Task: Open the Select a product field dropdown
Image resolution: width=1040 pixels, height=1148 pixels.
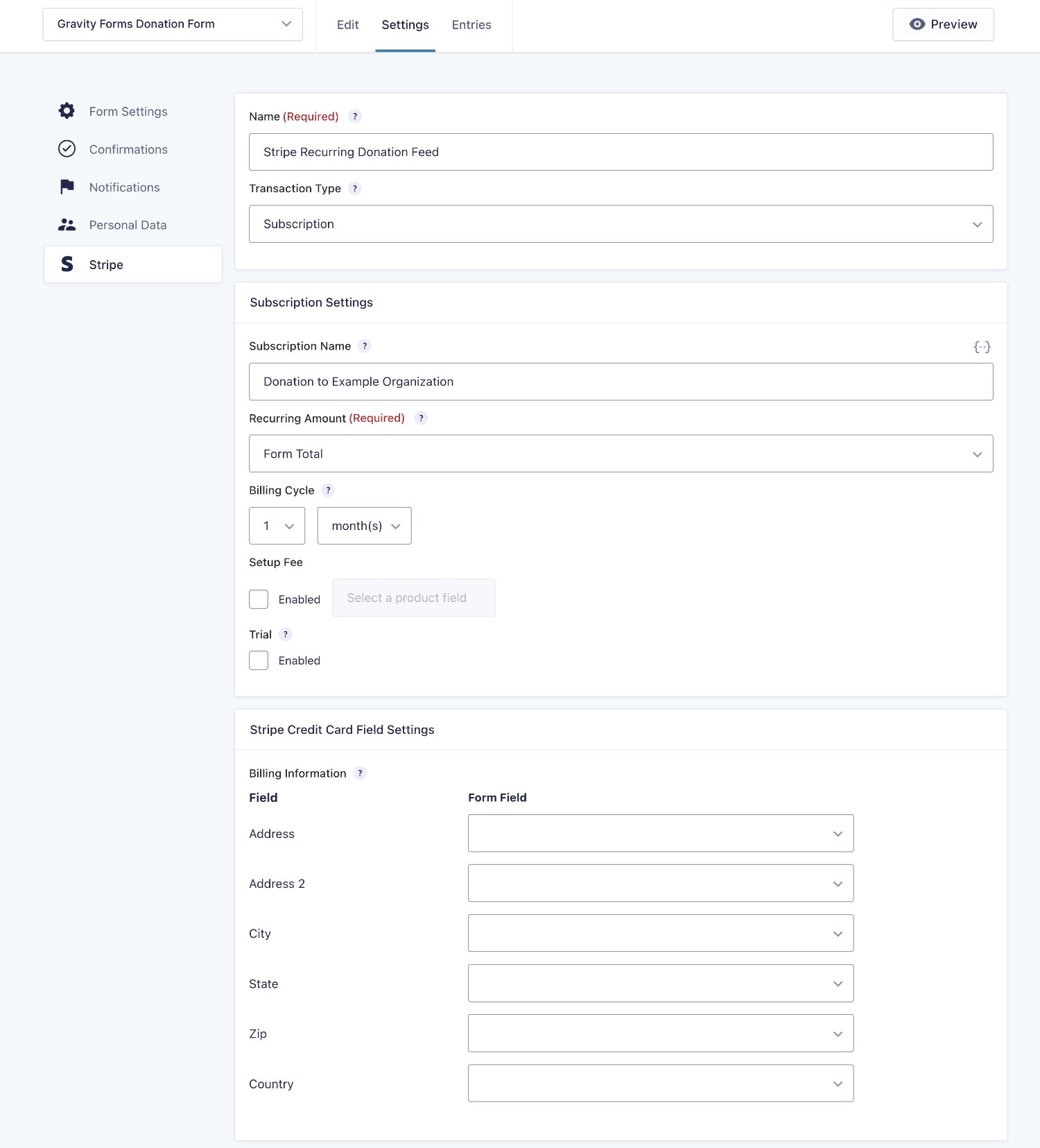Action: 414,598
